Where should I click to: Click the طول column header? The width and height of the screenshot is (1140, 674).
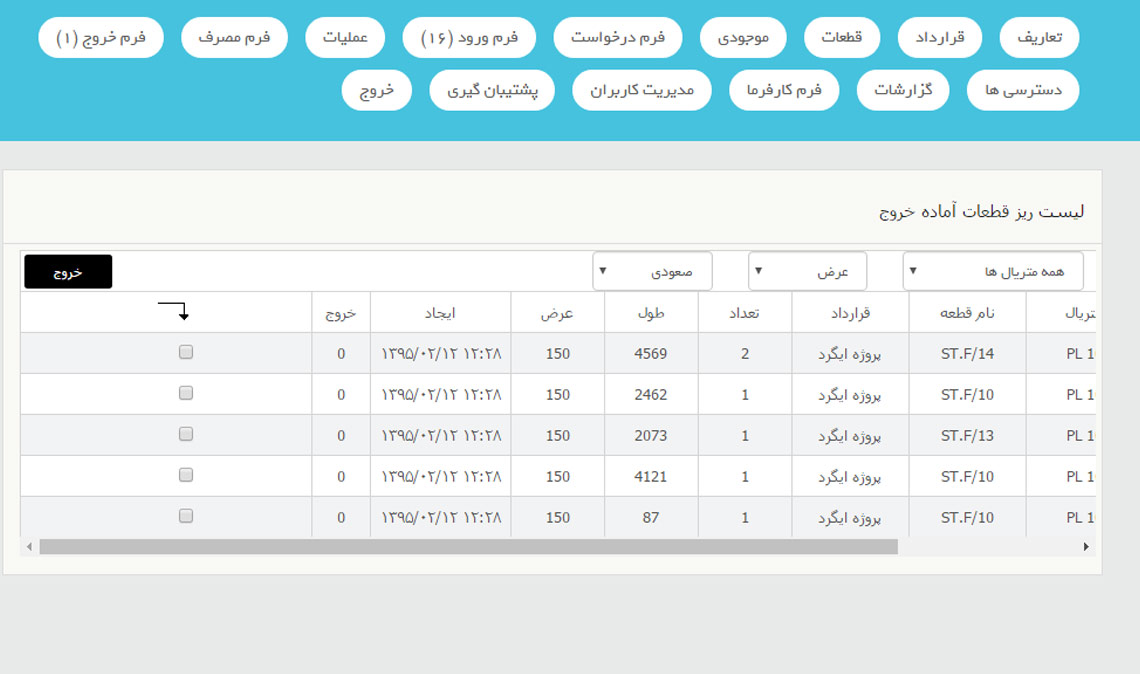tap(651, 313)
